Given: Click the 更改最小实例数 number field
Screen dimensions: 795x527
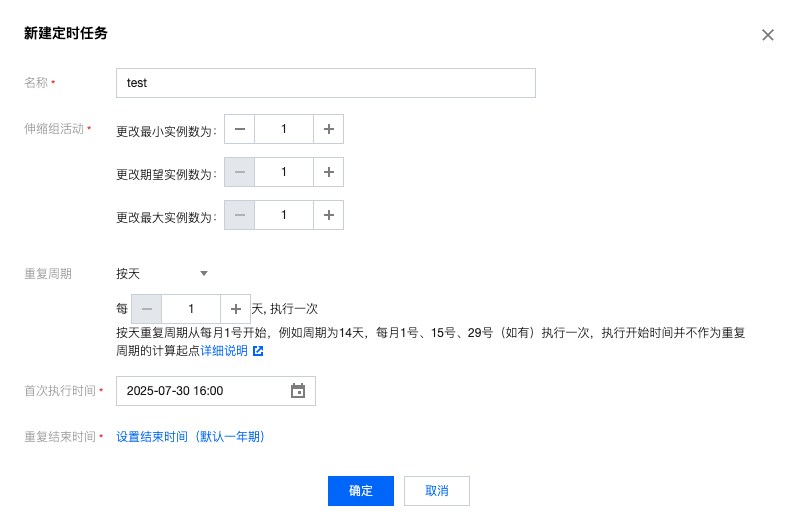Looking at the screenshot, I should tap(284, 129).
